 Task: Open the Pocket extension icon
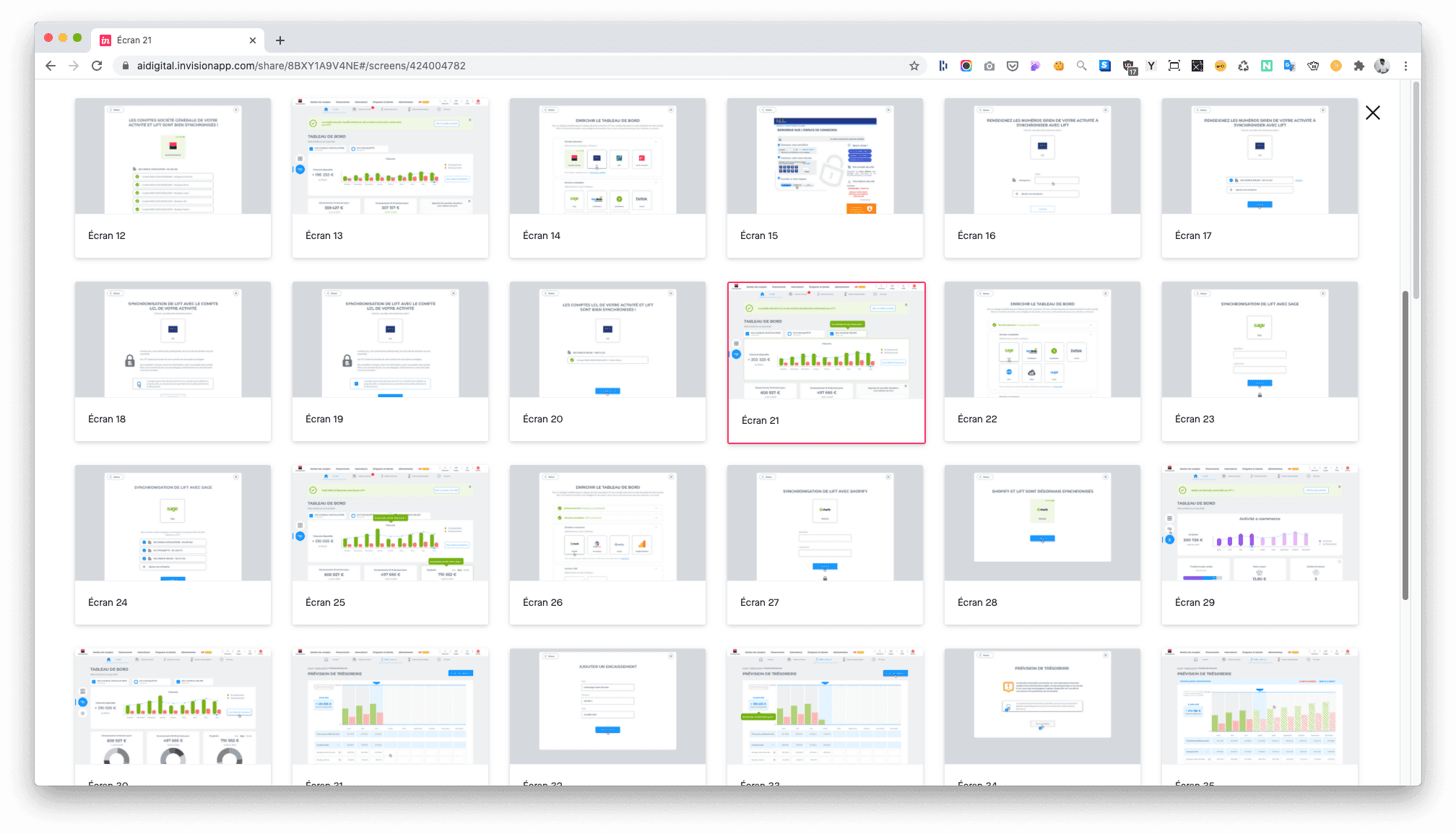[x=1013, y=66]
